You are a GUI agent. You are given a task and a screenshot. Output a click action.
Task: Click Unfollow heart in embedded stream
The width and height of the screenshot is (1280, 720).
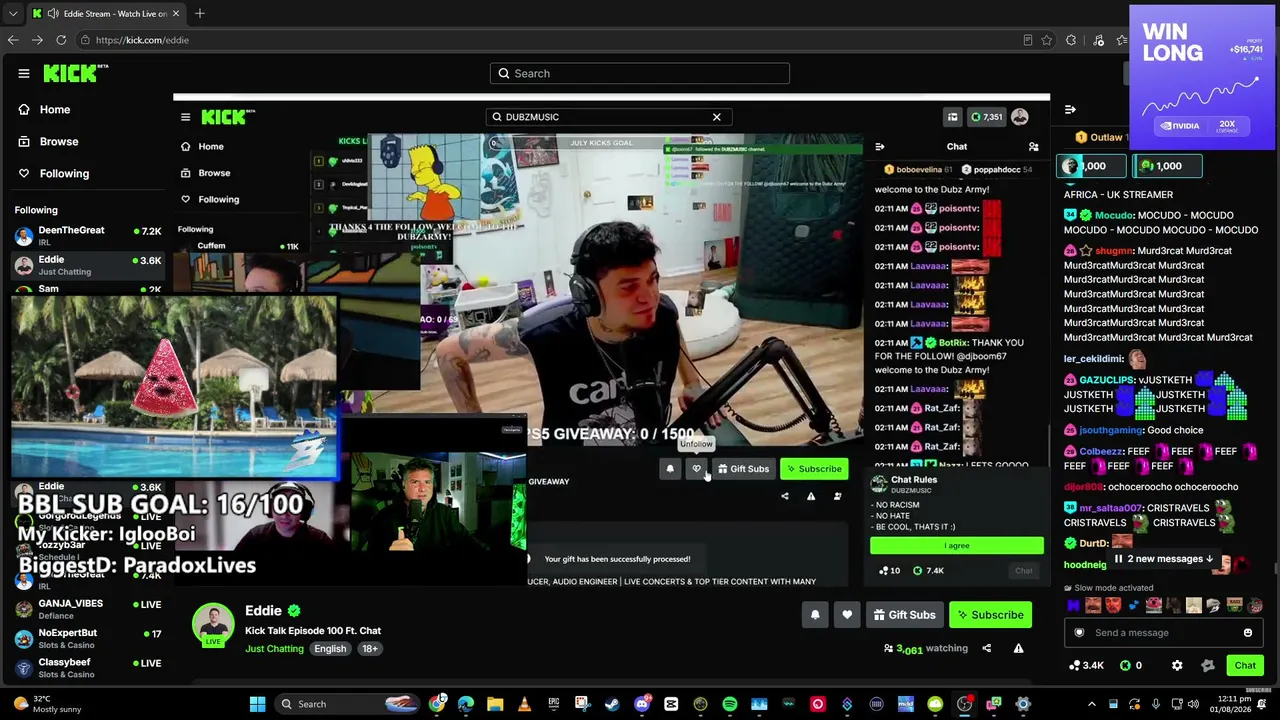click(x=697, y=469)
